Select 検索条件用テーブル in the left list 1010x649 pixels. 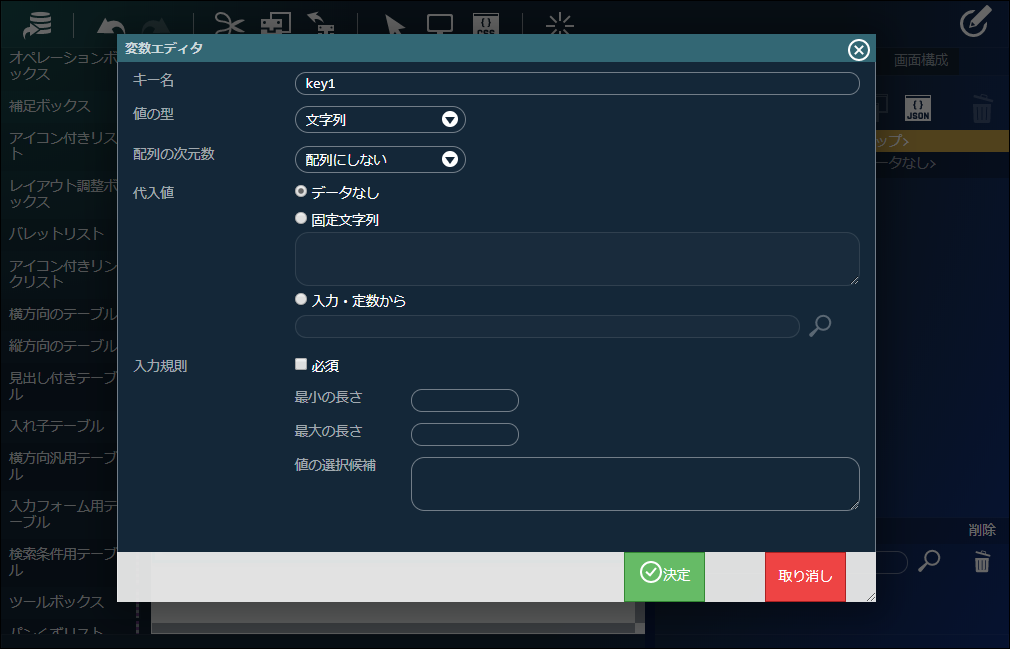tap(63, 562)
